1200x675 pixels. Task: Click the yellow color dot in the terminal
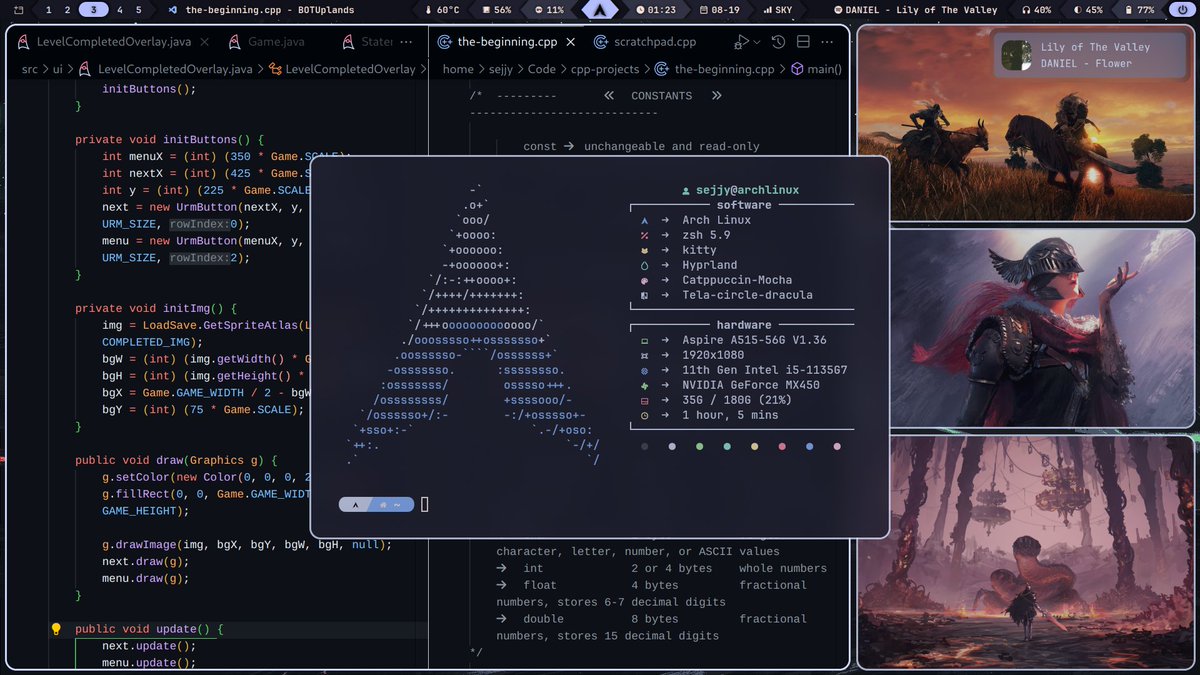tap(754, 447)
